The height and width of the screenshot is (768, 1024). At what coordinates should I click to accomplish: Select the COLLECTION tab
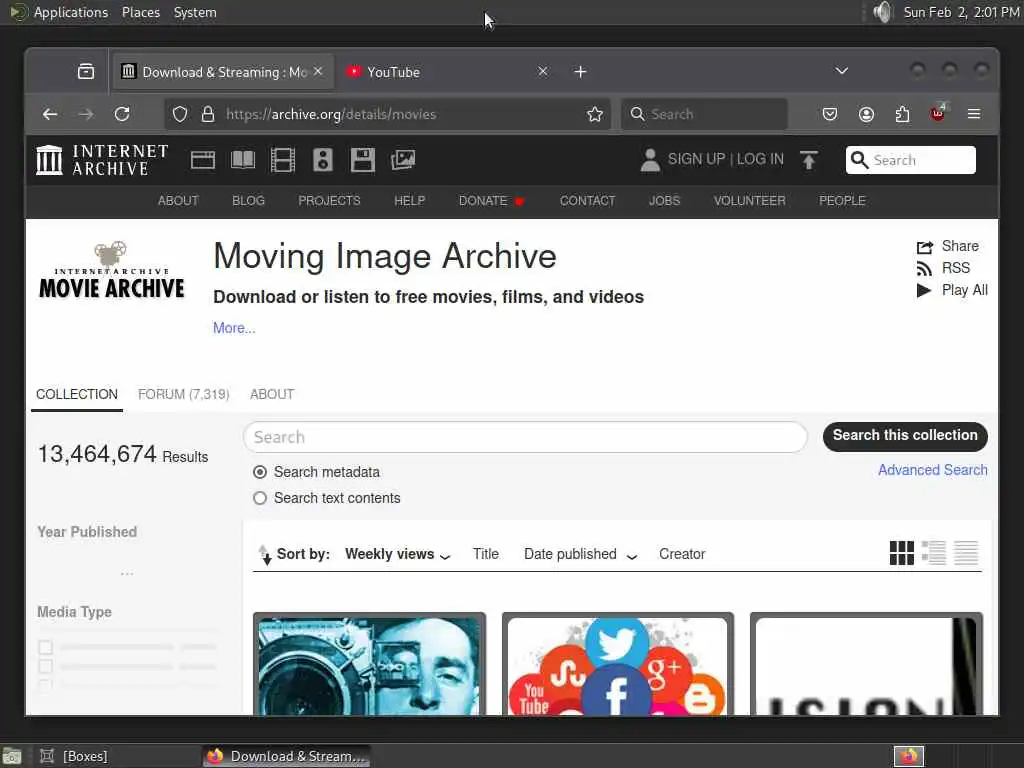[77, 394]
